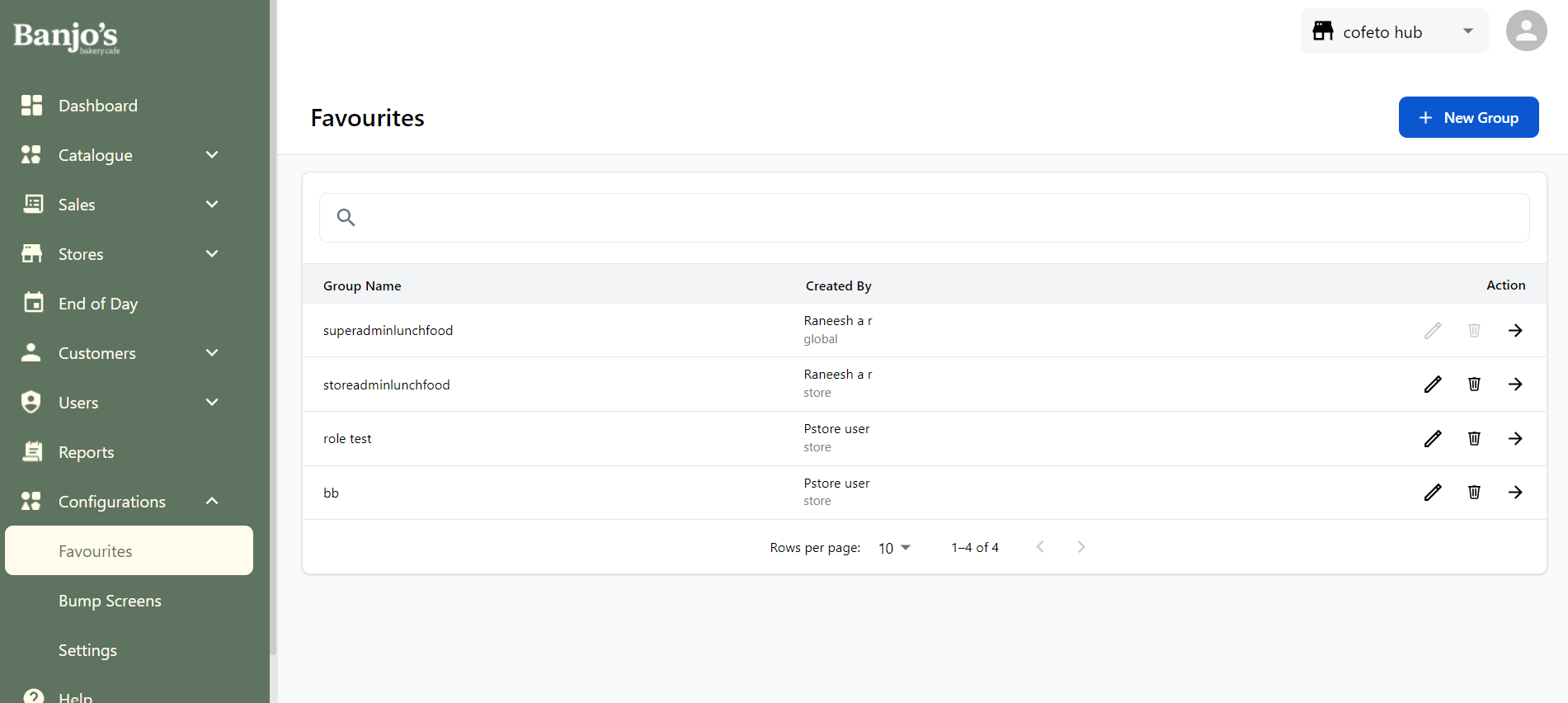Change rows per page dropdown

point(894,548)
